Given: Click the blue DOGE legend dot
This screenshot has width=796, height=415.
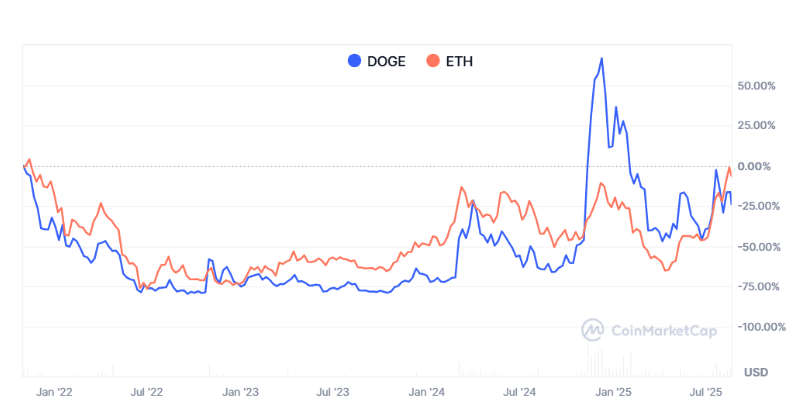Looking at the screenshot, I should click(x=354, y=61).
